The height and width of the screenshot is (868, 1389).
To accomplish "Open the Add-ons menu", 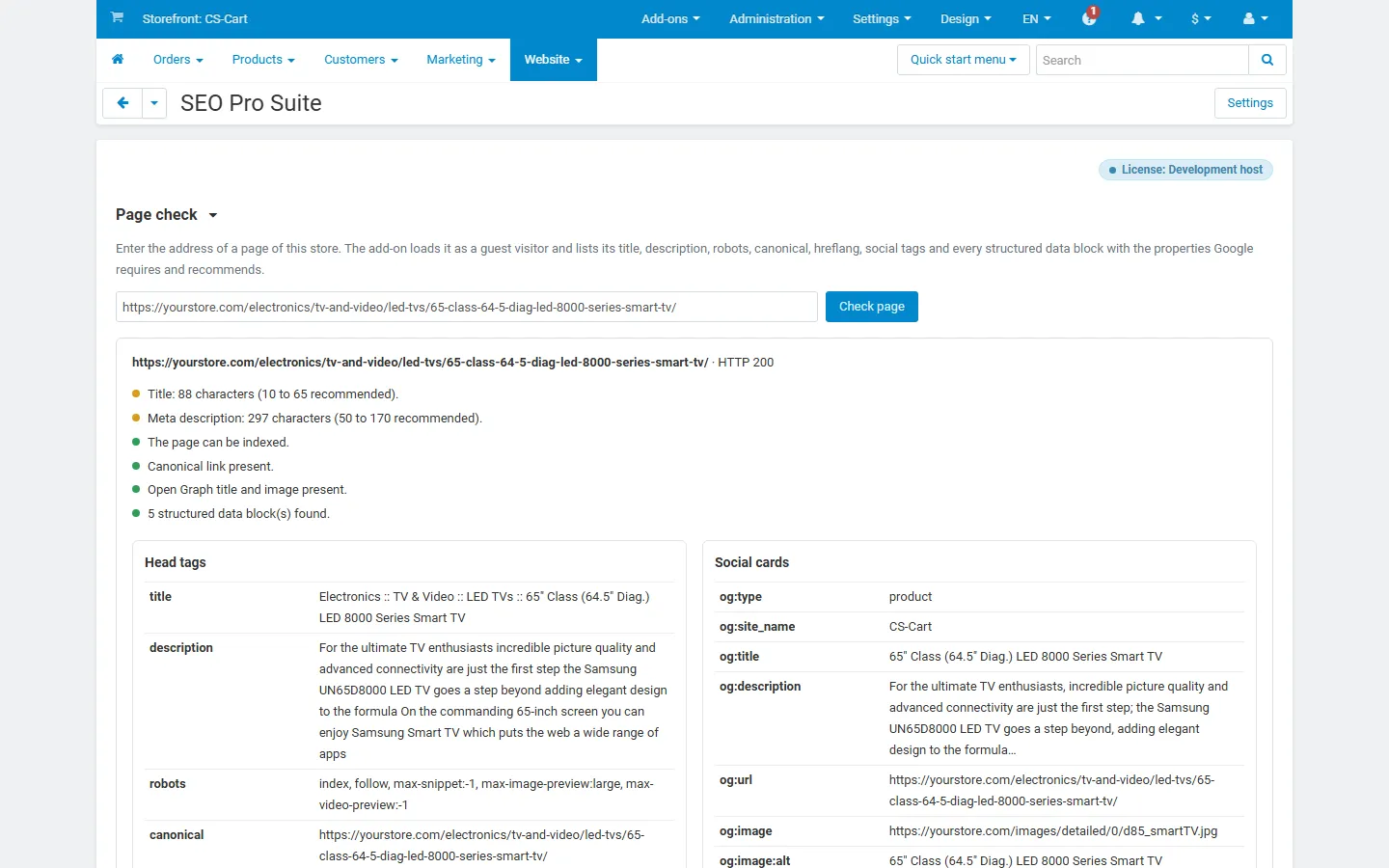I will coord(670,18).
